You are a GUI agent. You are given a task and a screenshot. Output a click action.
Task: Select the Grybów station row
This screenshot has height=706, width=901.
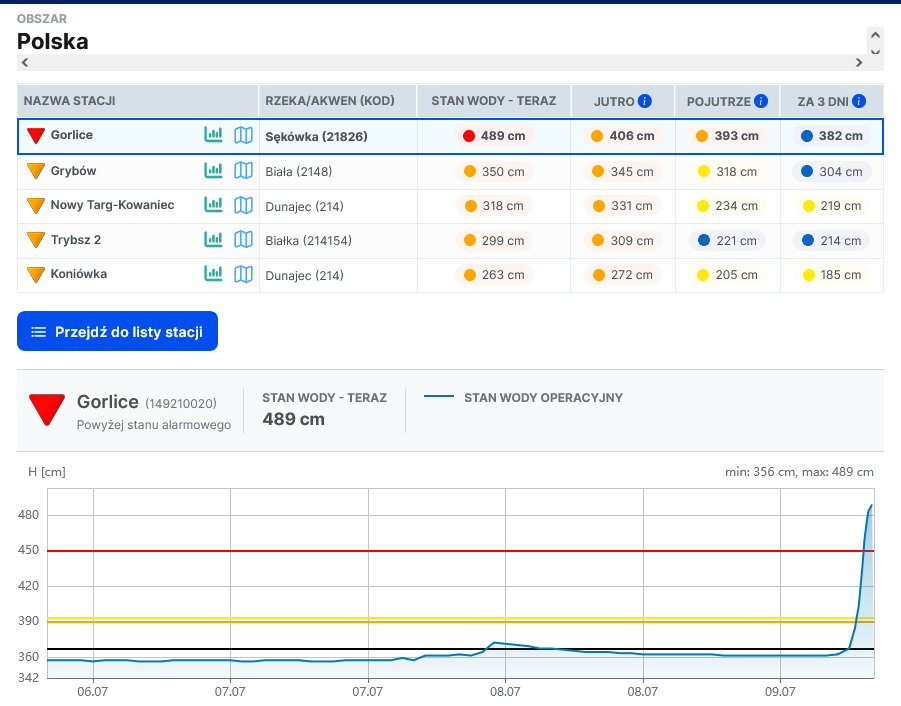point(450,171)
